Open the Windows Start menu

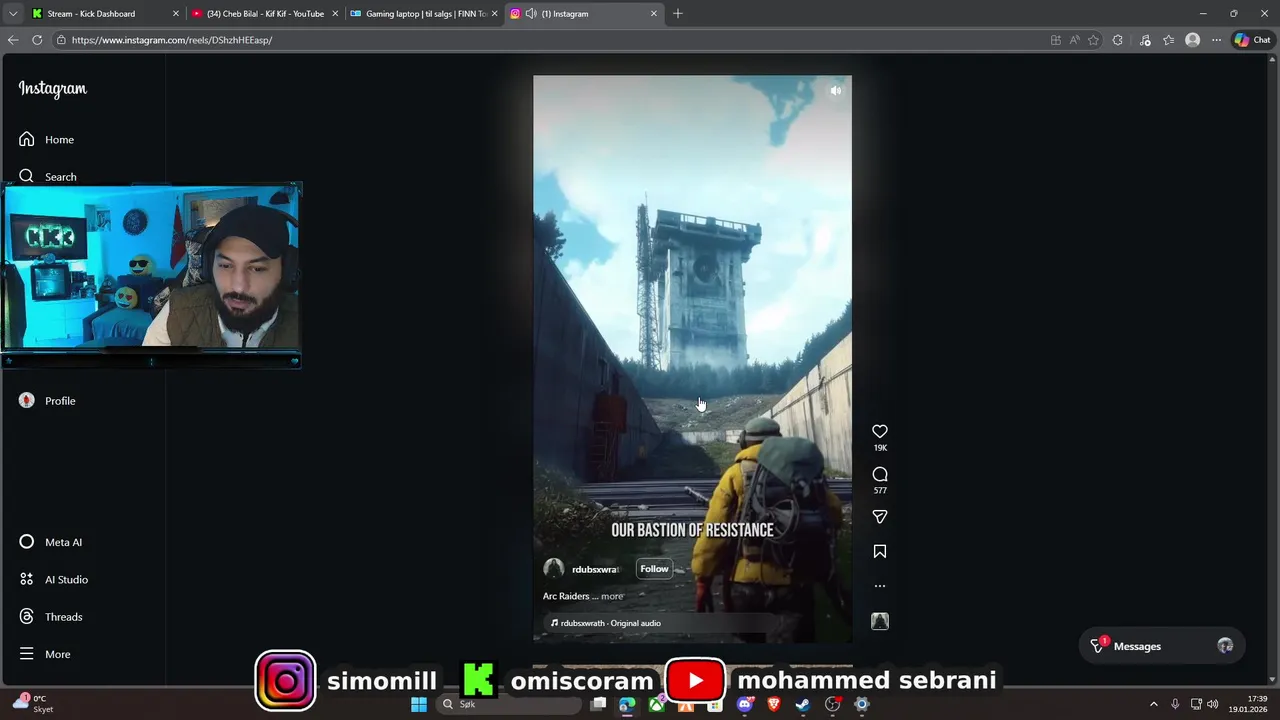click(419, 704)
